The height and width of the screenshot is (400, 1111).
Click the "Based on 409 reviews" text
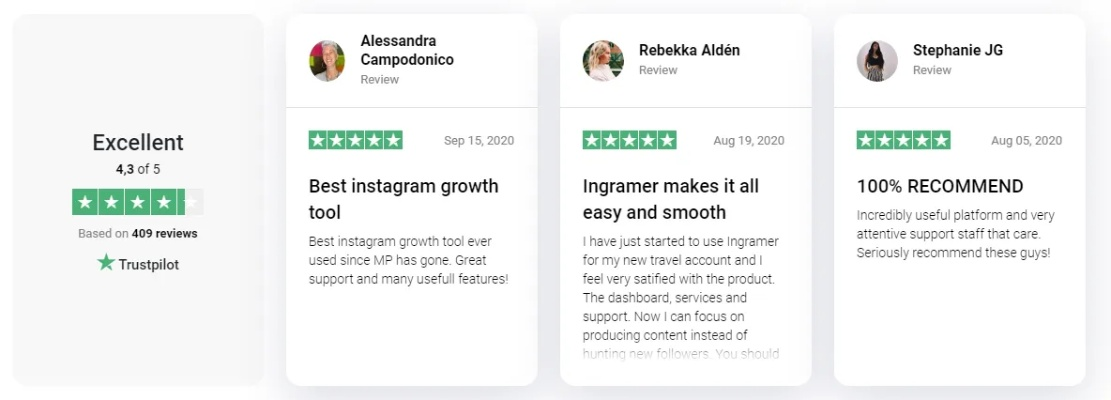pyautogui.click(x=138, y=234)
